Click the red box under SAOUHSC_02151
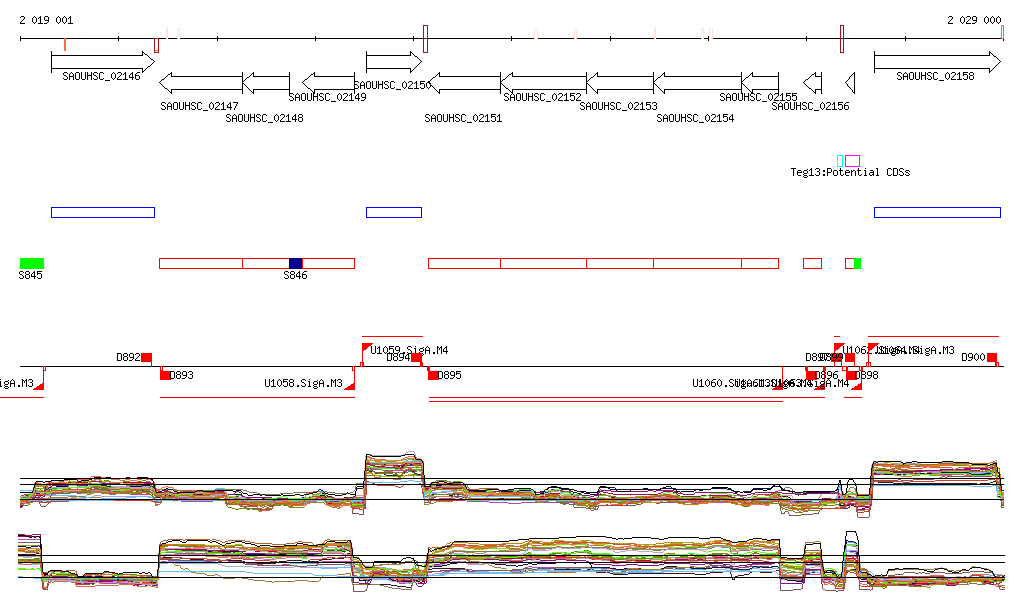 point(464,263)
